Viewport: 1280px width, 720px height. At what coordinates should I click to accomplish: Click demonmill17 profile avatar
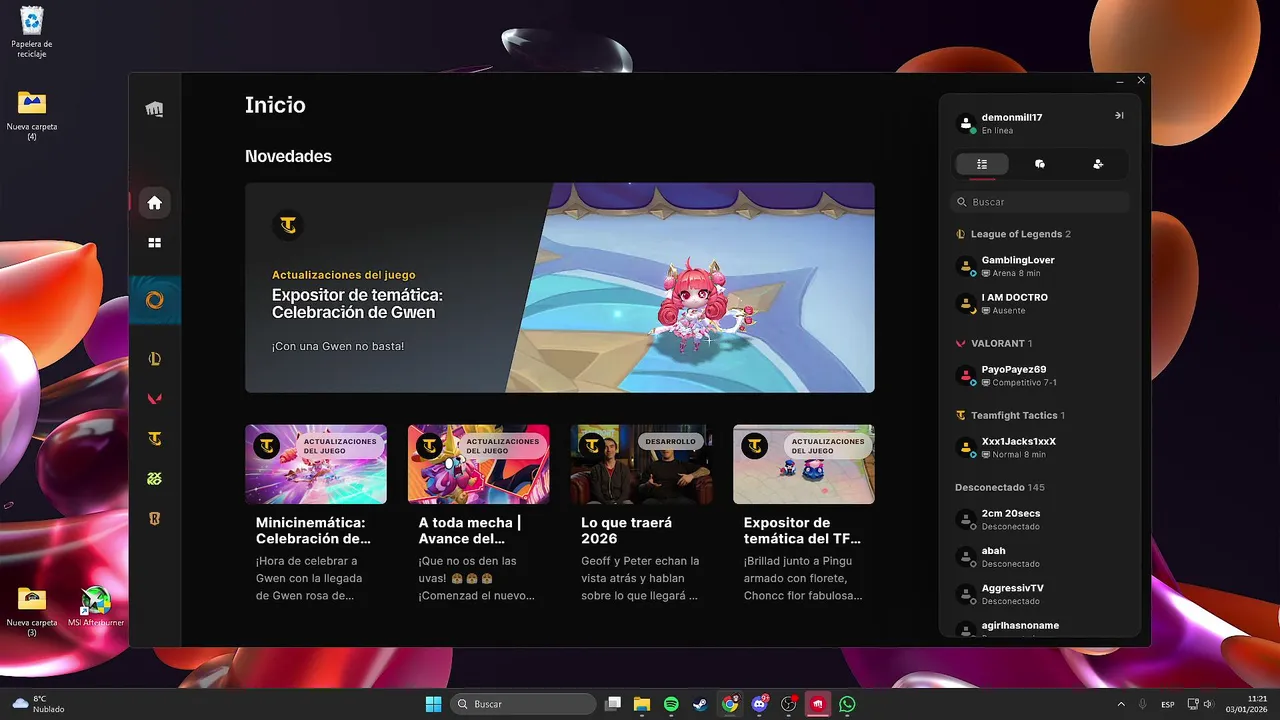coord(966,123)
